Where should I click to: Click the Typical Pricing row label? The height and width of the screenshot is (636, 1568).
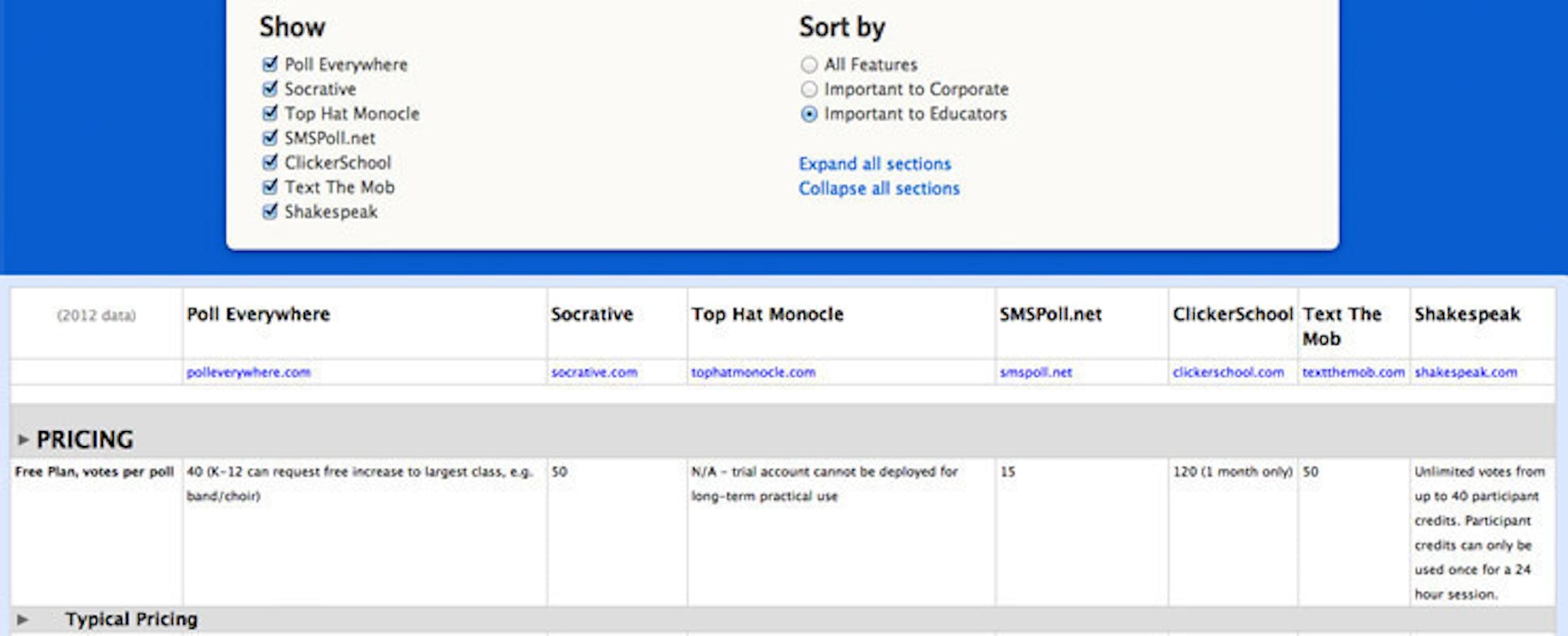(x=132, y=619)
